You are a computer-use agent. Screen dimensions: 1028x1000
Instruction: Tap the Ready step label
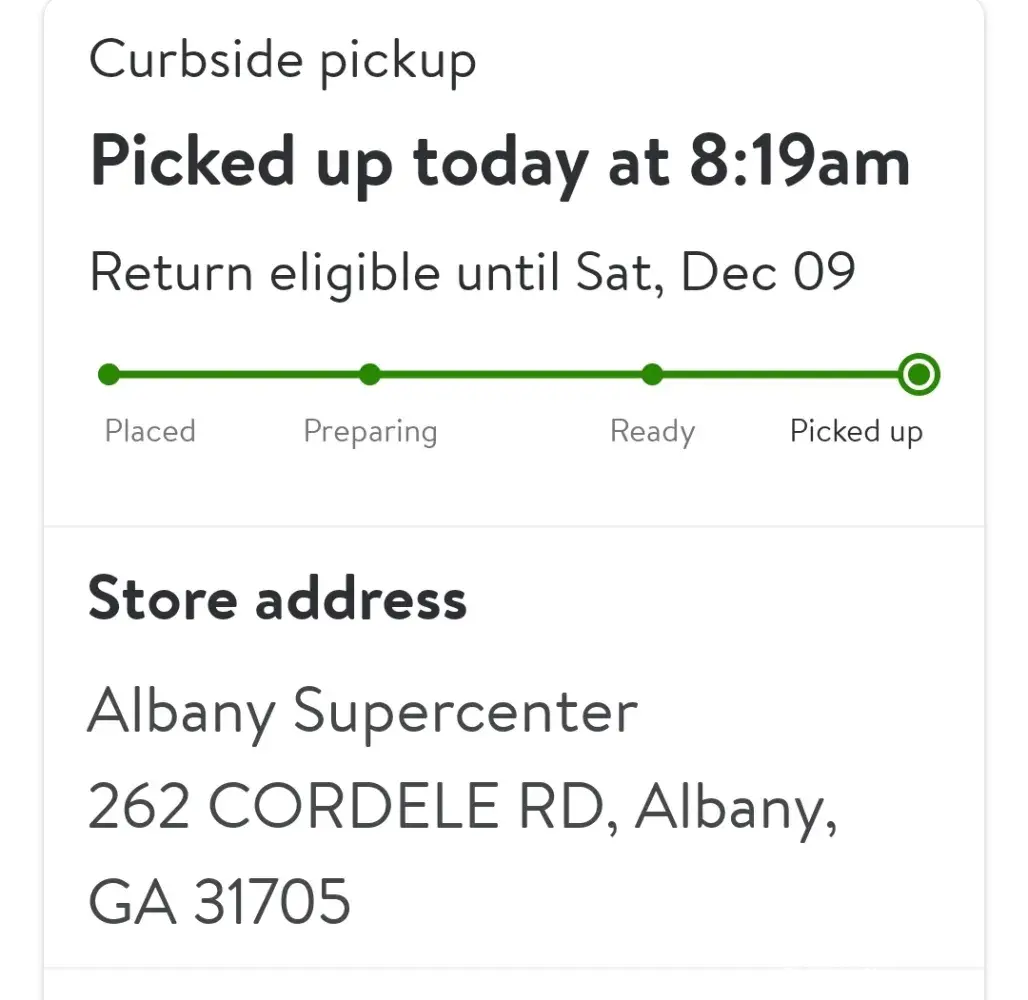click(652, 432)
